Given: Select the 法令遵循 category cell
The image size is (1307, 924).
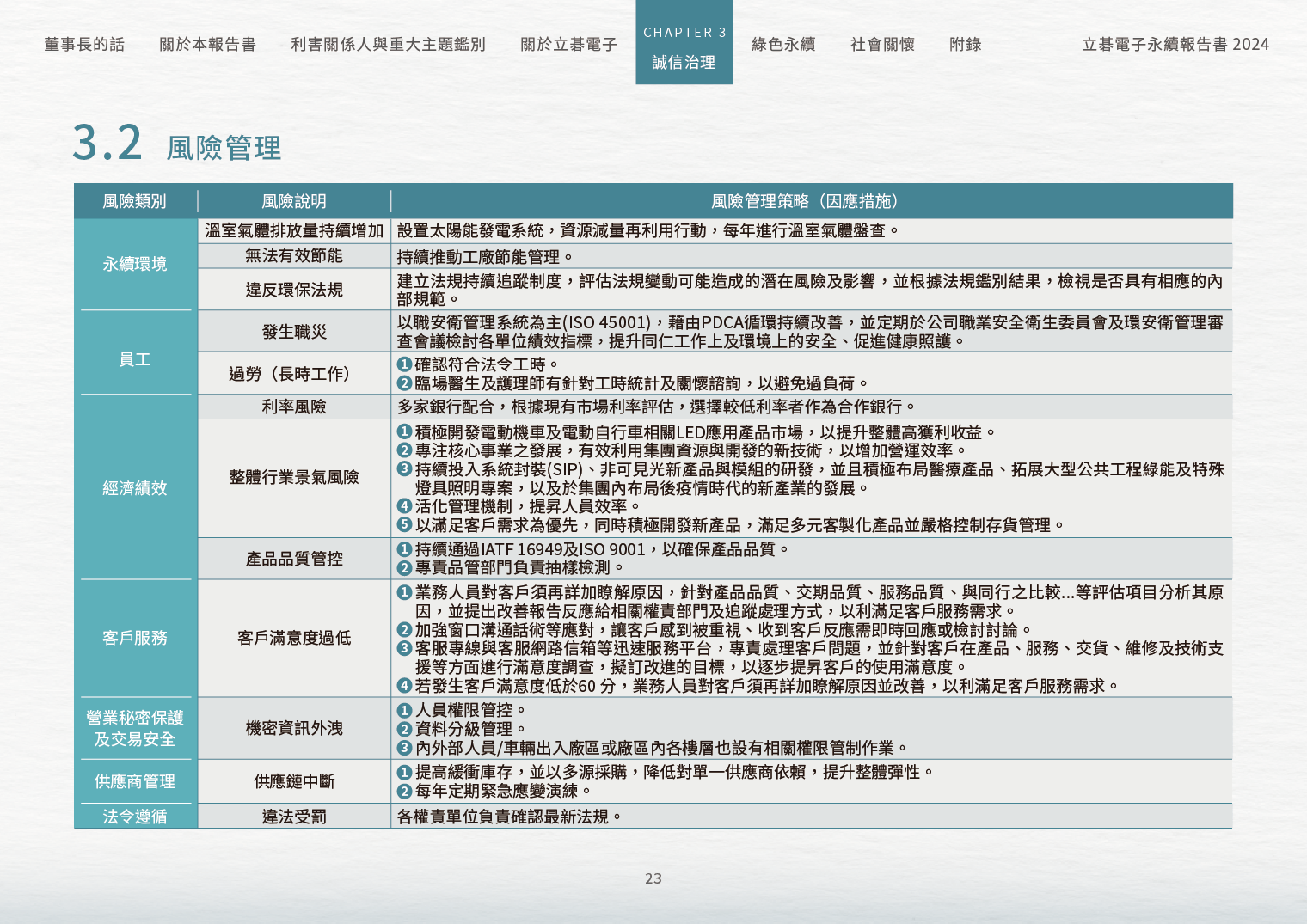Looking at the screenshot, I should [135, 817].
